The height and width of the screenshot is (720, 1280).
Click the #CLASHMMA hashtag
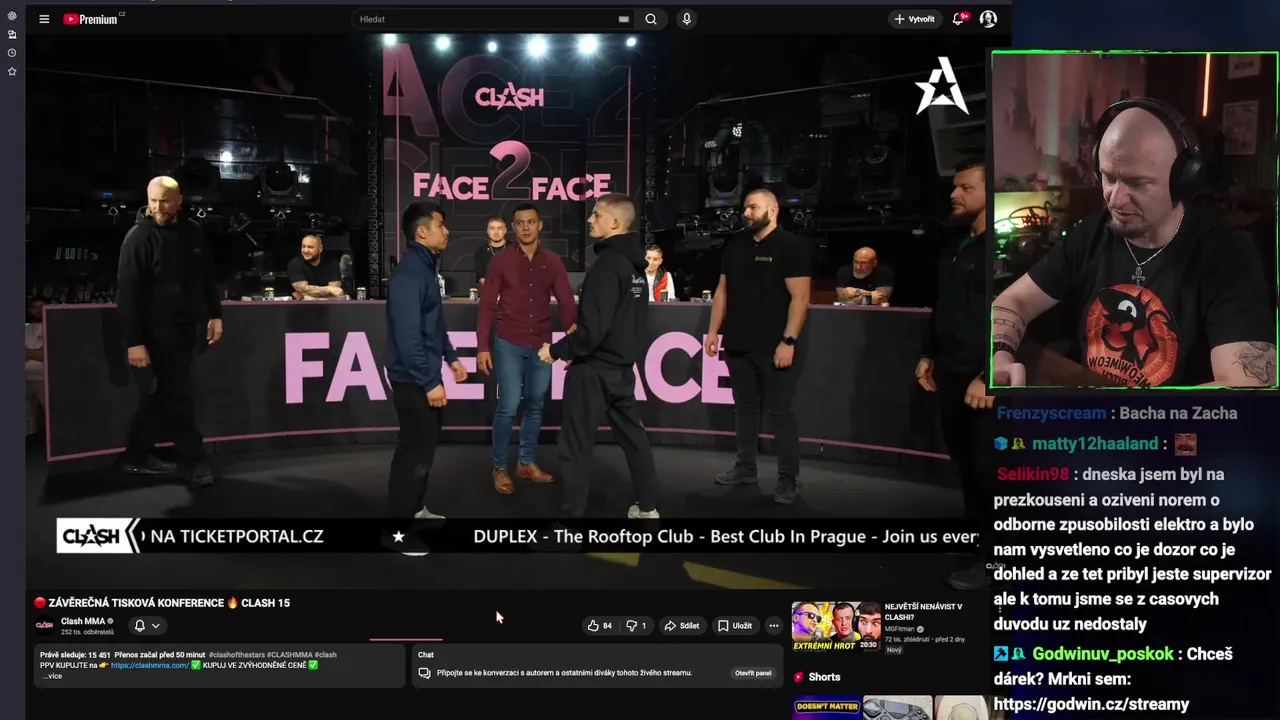pos(289,655)
